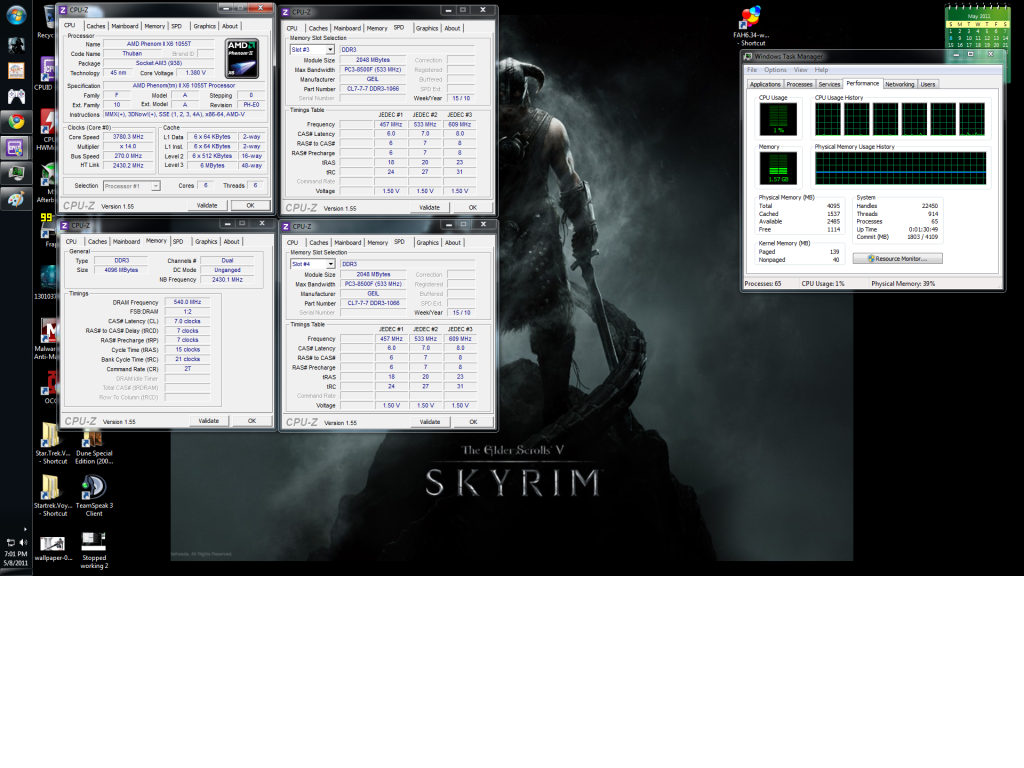This screenshot has width=1024, height=768.
Task: Switch to Task Manager's Services tab
Action: click(x=829, y=84)
